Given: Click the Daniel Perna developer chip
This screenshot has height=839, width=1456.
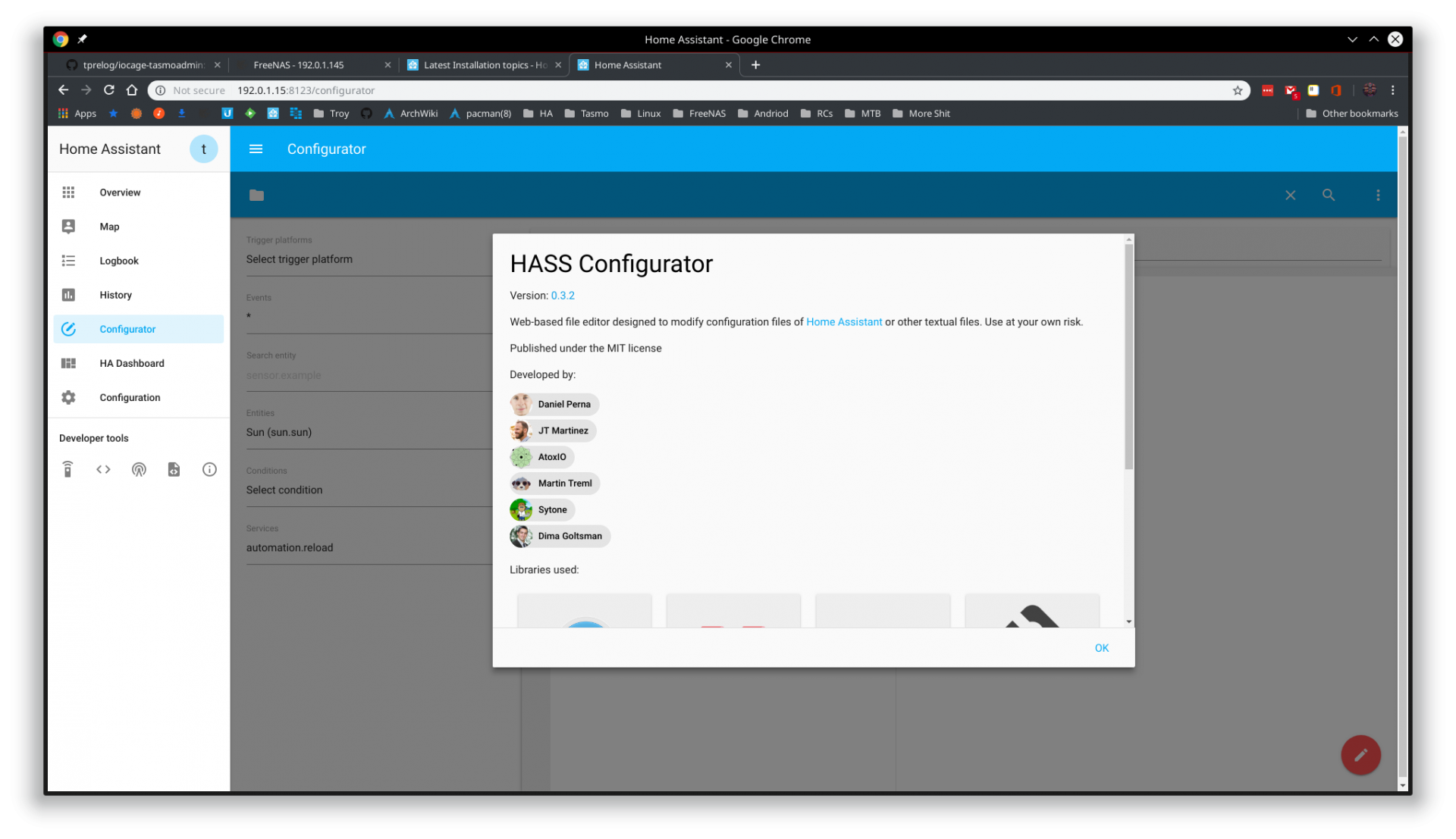Looking at the screenshot, I should click(x=554, y=404).
